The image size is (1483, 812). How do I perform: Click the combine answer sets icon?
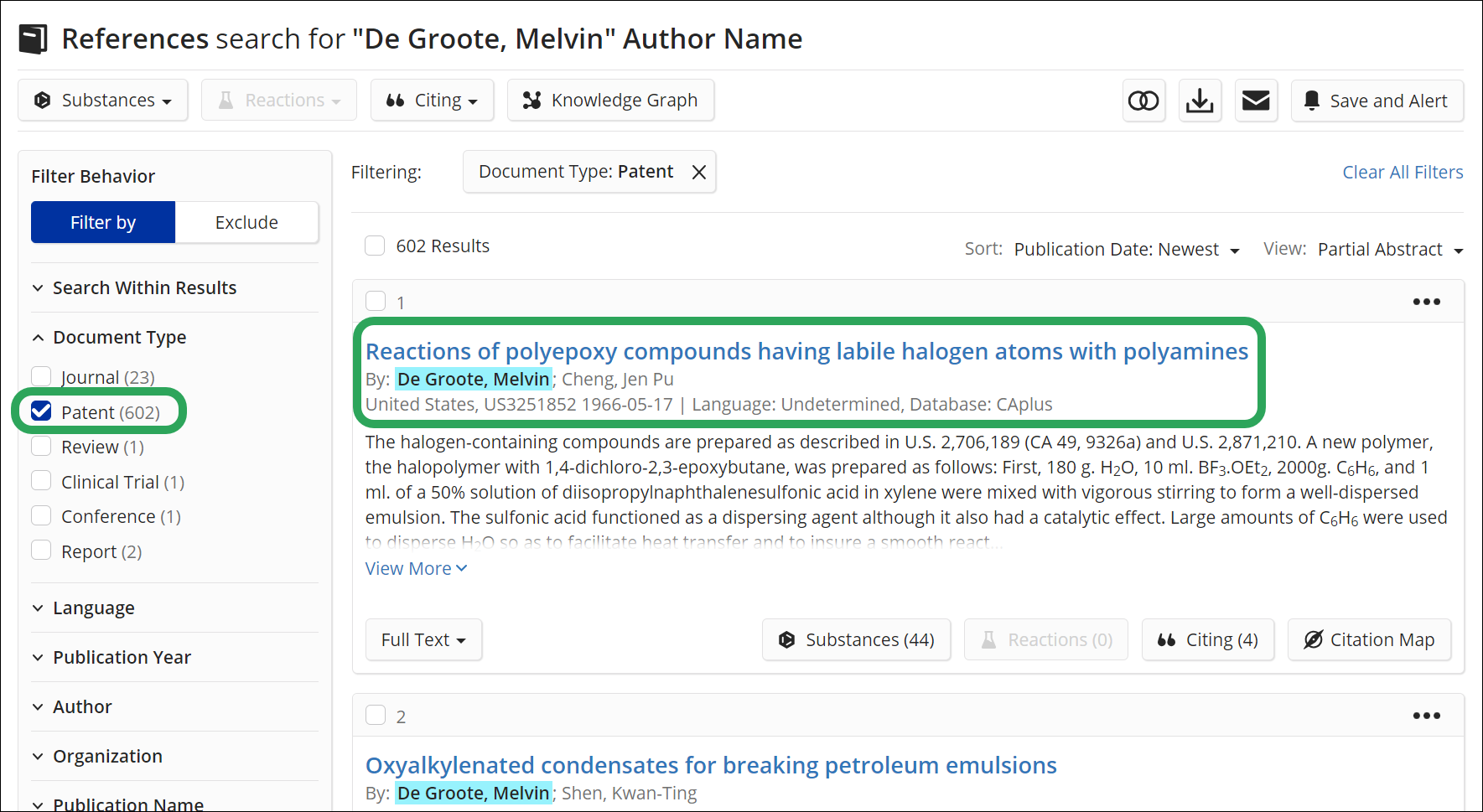(x=1143, y=101)
